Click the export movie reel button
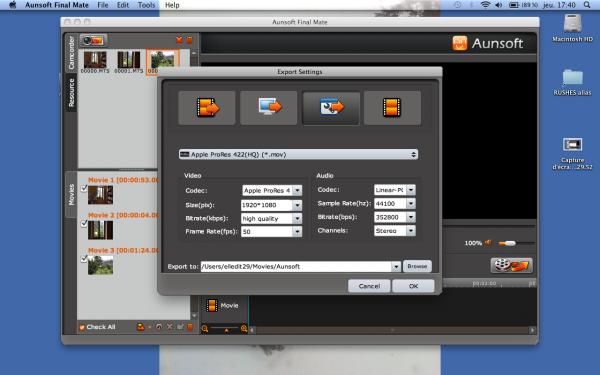This screenshot has width=600, height=375. pyautogui.click(x=511, y=265)
